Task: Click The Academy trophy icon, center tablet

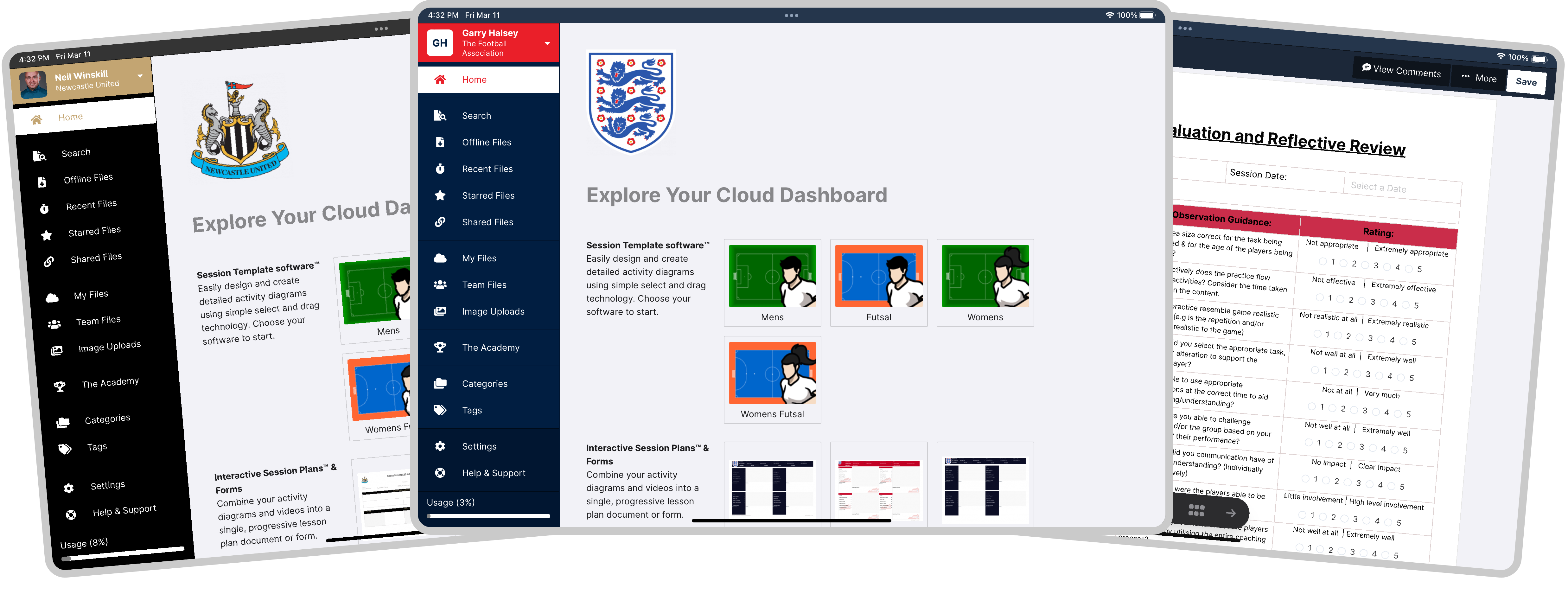Action: click(x=439, y=348)
